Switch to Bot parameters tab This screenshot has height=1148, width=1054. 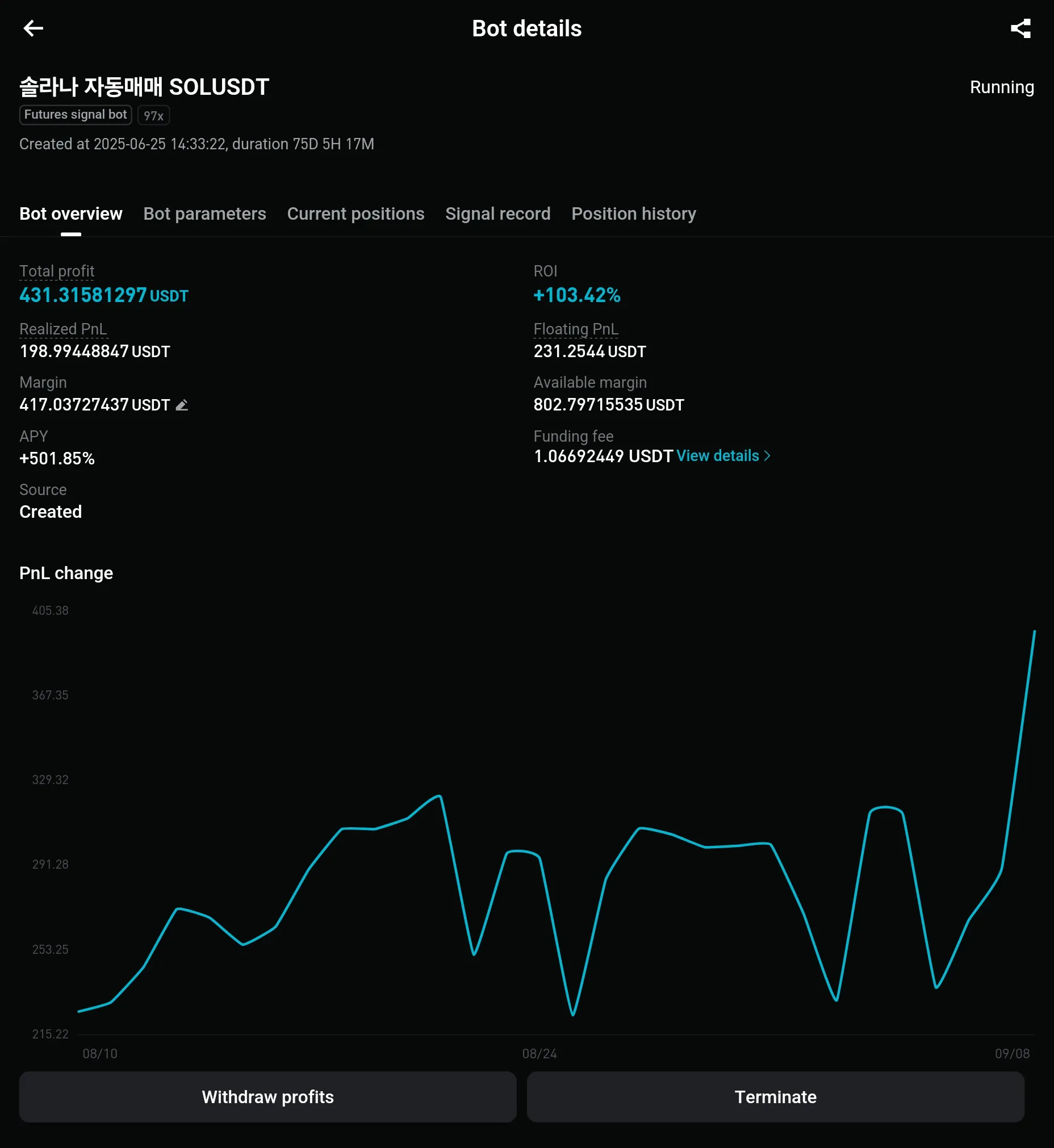204,214
